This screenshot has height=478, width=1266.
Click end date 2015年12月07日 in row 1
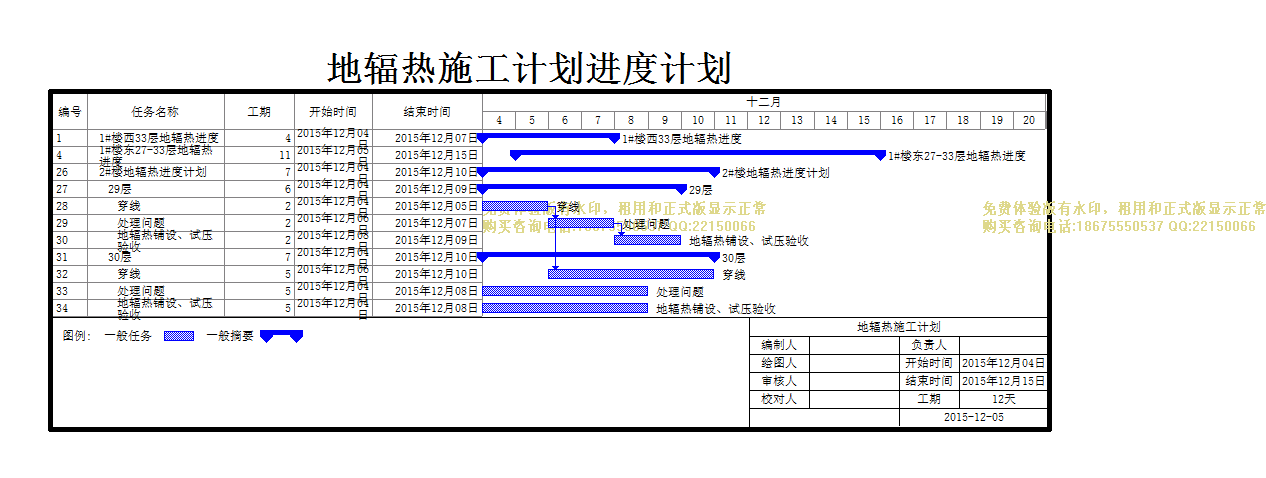[437, 138]
